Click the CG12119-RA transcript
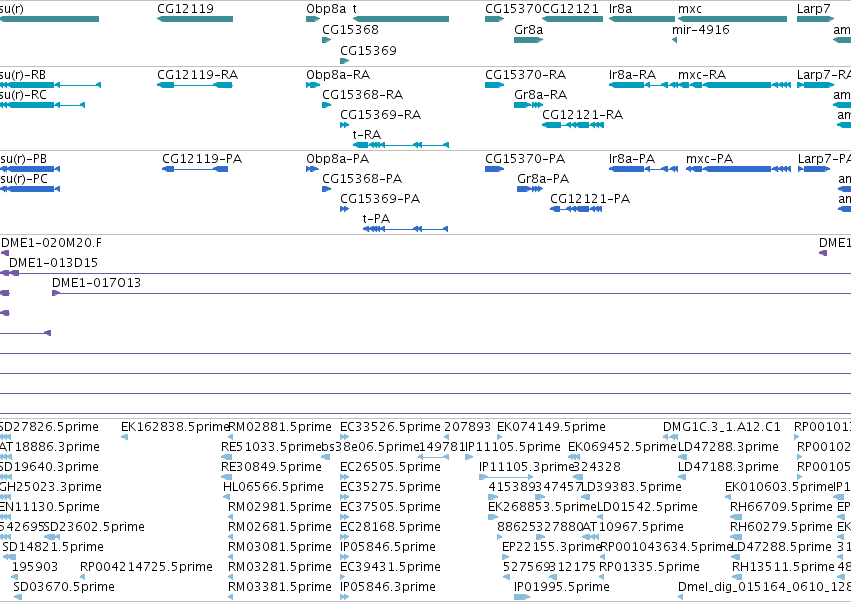This screenshot has width=851, height=602. (195, 85)
